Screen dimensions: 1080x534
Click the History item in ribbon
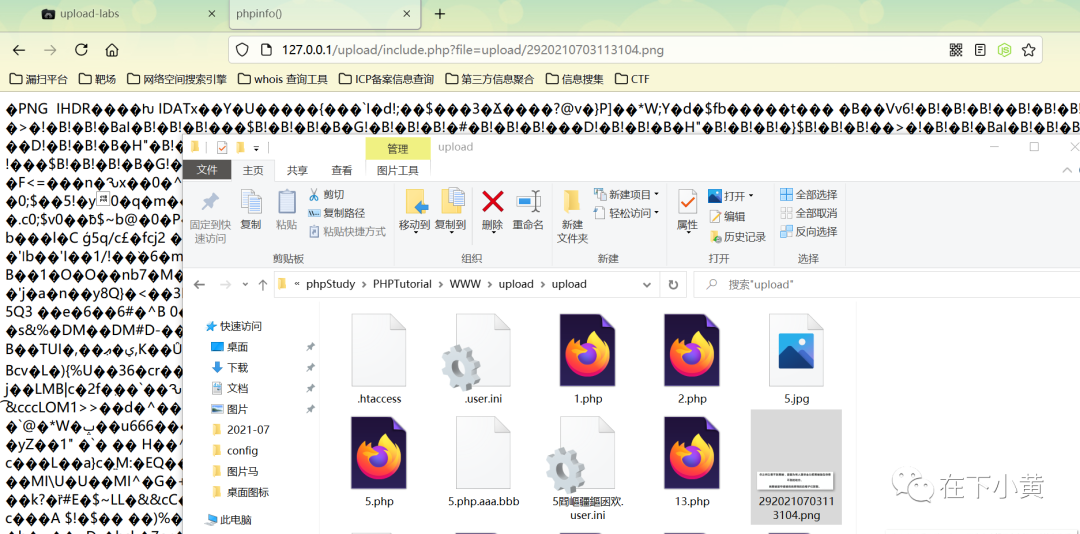pyautogui.click(x=737, y=236)
